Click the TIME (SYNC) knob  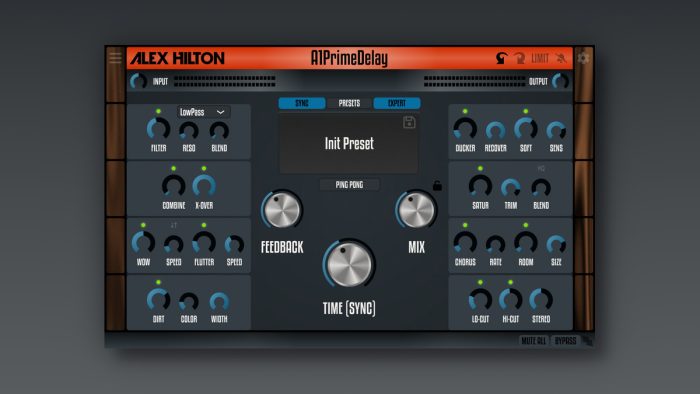coord(349,264)
